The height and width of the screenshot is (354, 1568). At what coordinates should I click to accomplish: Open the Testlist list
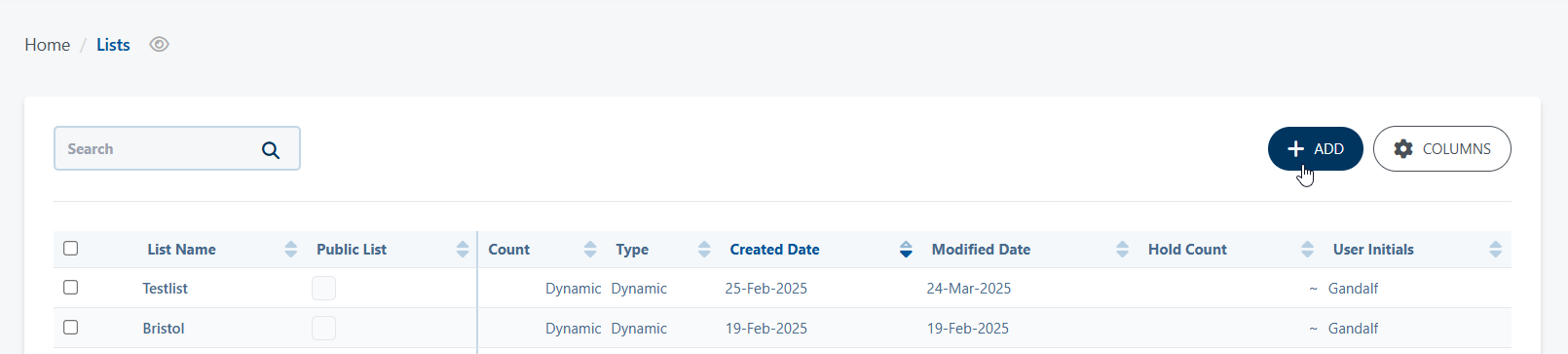point(165,289)
